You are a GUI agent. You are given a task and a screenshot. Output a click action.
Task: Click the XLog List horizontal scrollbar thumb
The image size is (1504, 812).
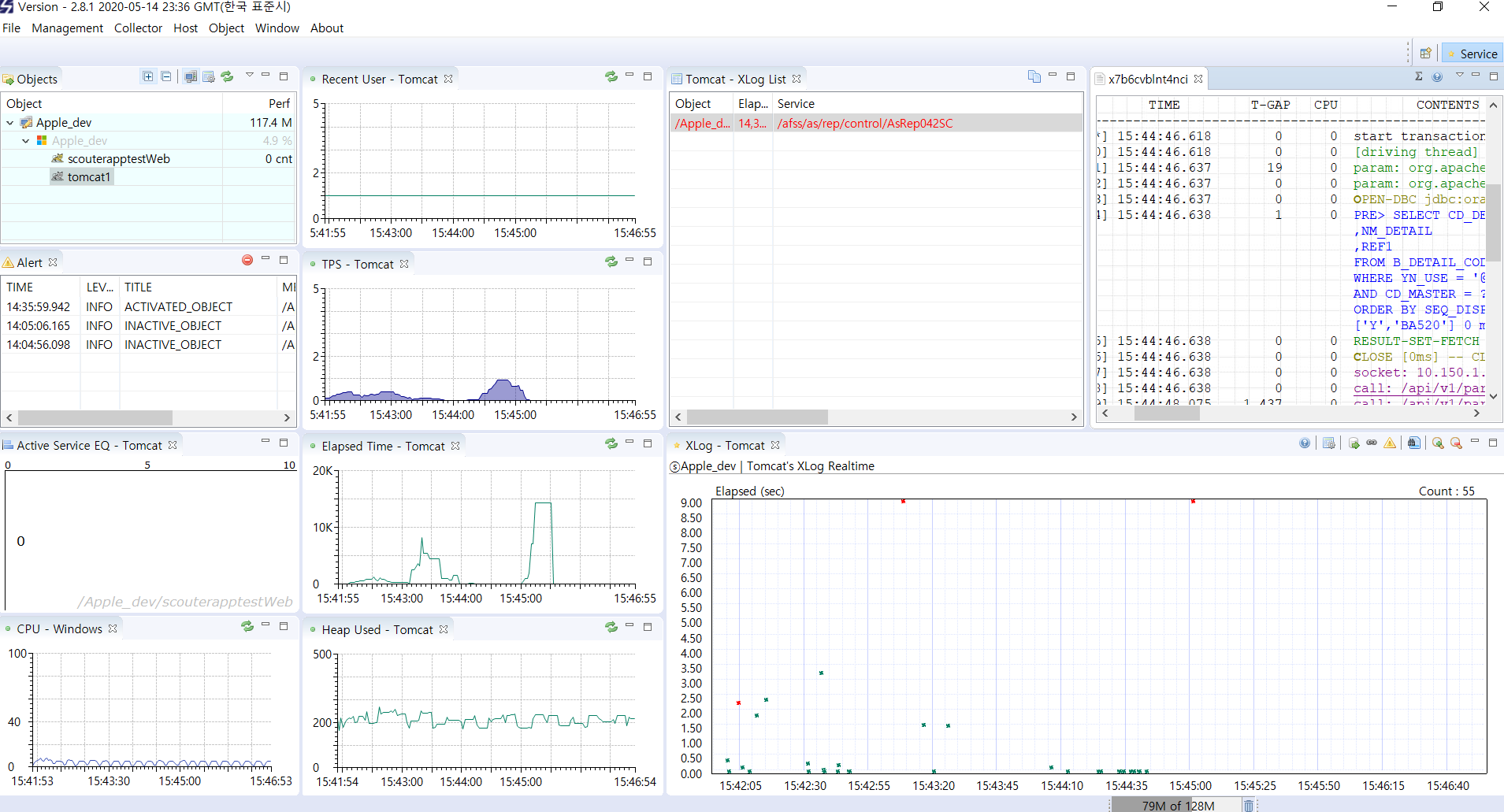pos(757,417)
